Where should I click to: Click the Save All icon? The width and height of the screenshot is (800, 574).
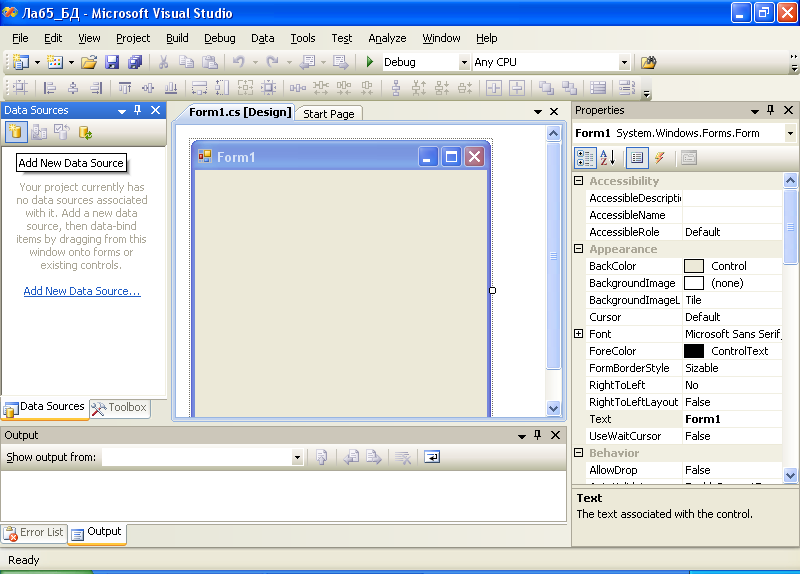coord(135,62)
